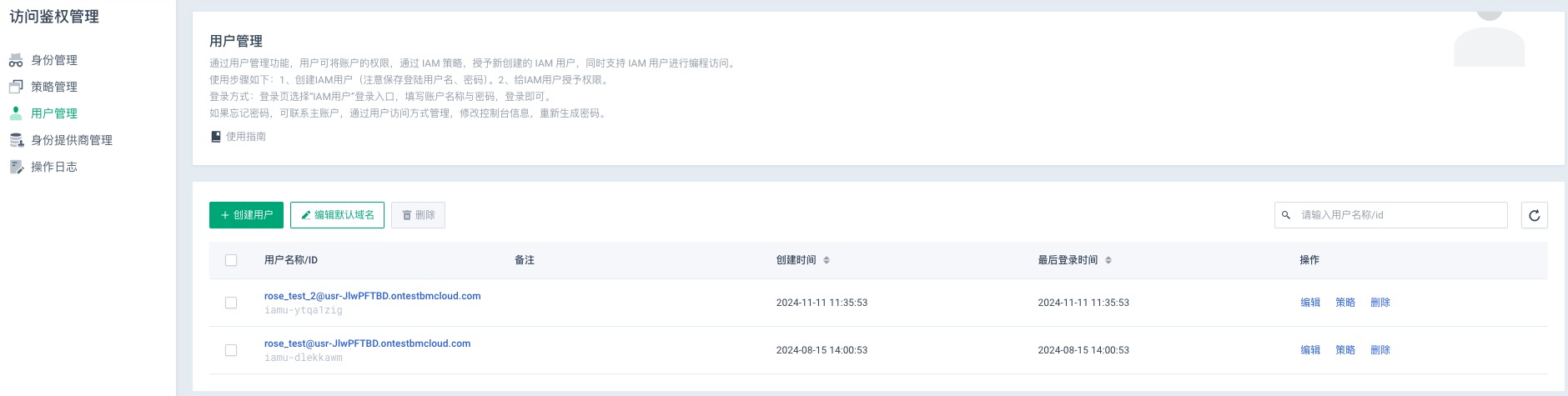Screen dimensions: 1568x396
Task: Open 用户管理 in the sidebar
Action: 54,113
